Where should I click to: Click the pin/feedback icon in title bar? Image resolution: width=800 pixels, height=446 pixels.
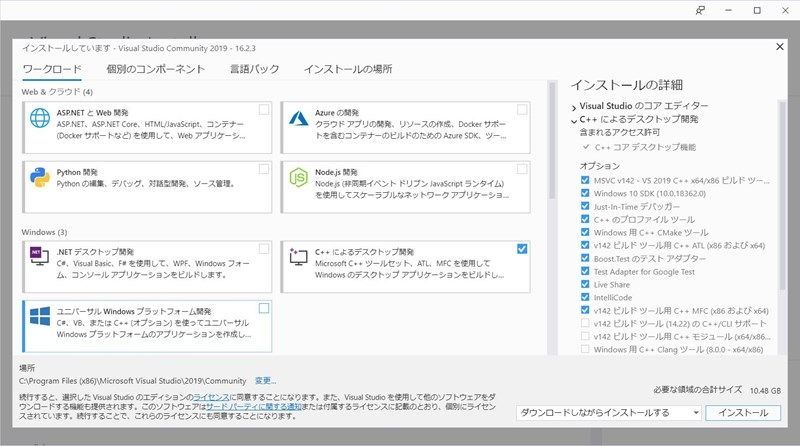[x=700, y=10]
